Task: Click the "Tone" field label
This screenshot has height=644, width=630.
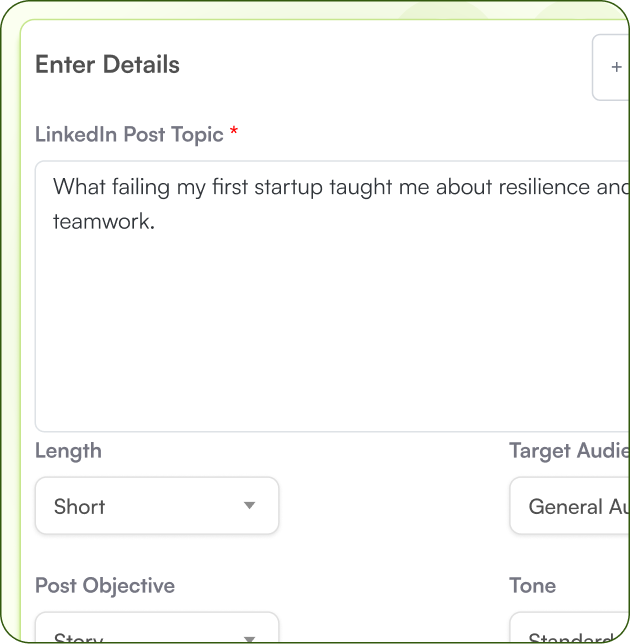Action: (x=532, y=586)
